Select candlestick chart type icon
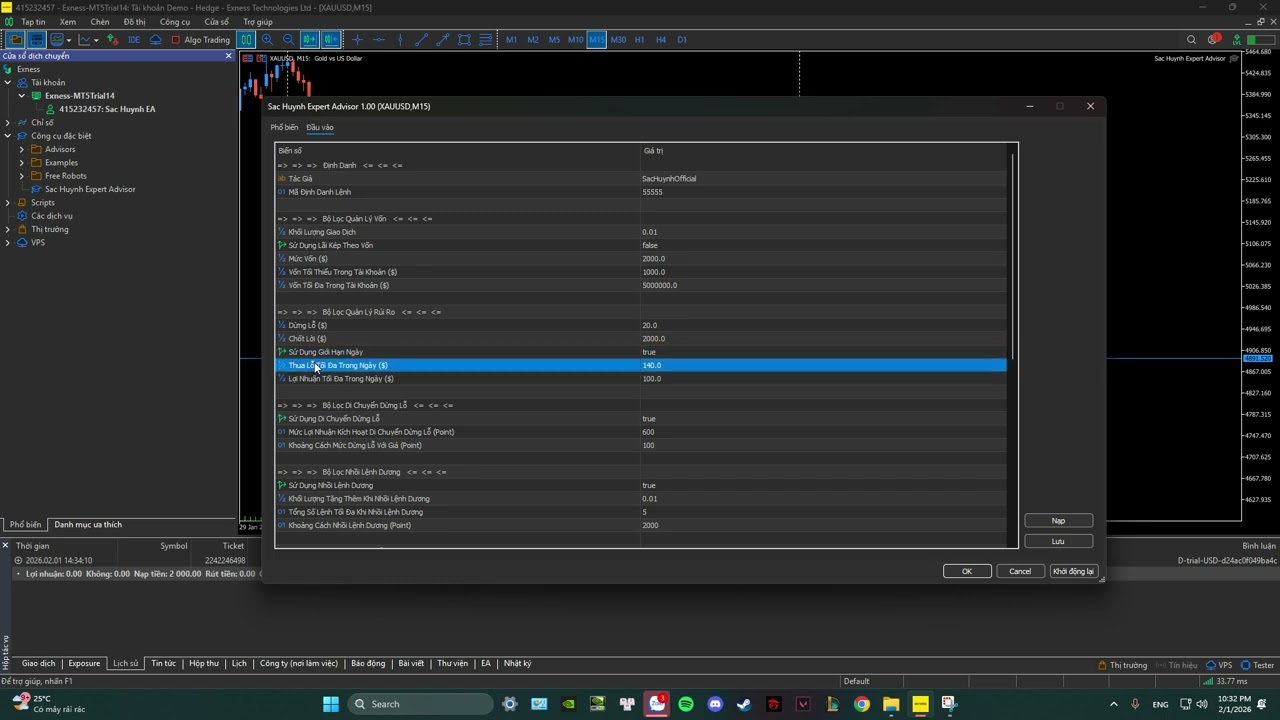Viewport: 1280px width, 720px height. click(x=246, y=40)
